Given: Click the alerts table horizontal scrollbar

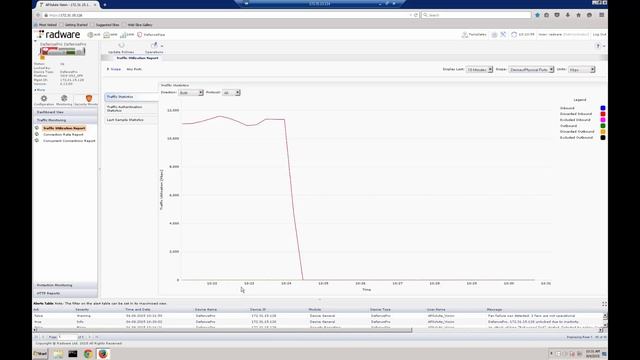Looking at the screenshot, I should tap(224, 330).
